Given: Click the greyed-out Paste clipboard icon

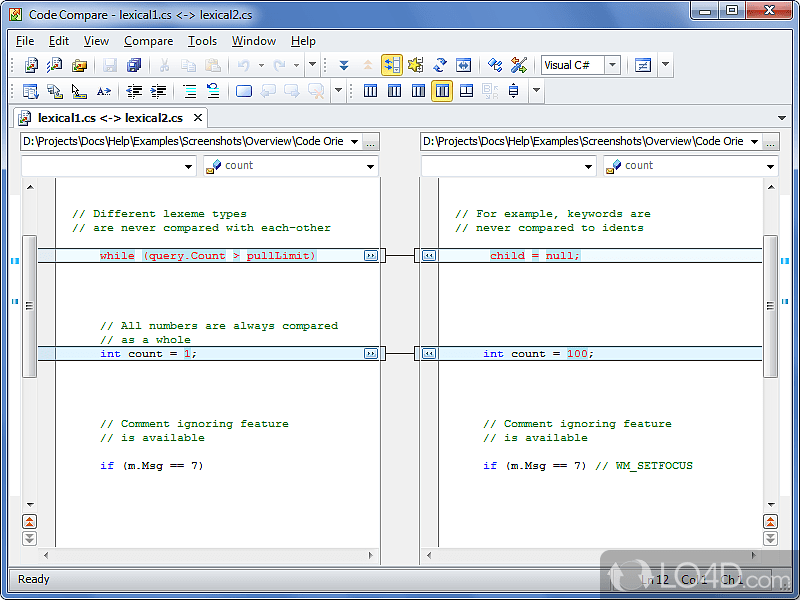Looking at the screenshot, I should coord(213,65).
